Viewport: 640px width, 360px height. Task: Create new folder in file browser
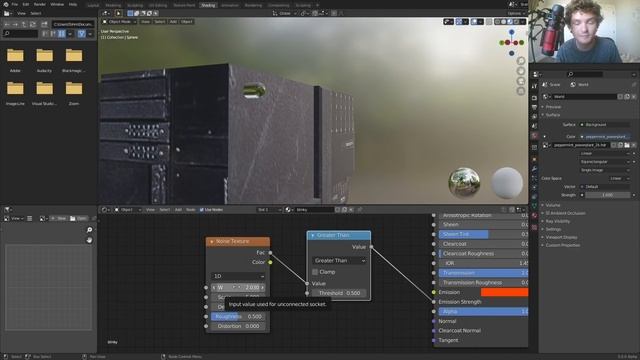click(44, 24)
